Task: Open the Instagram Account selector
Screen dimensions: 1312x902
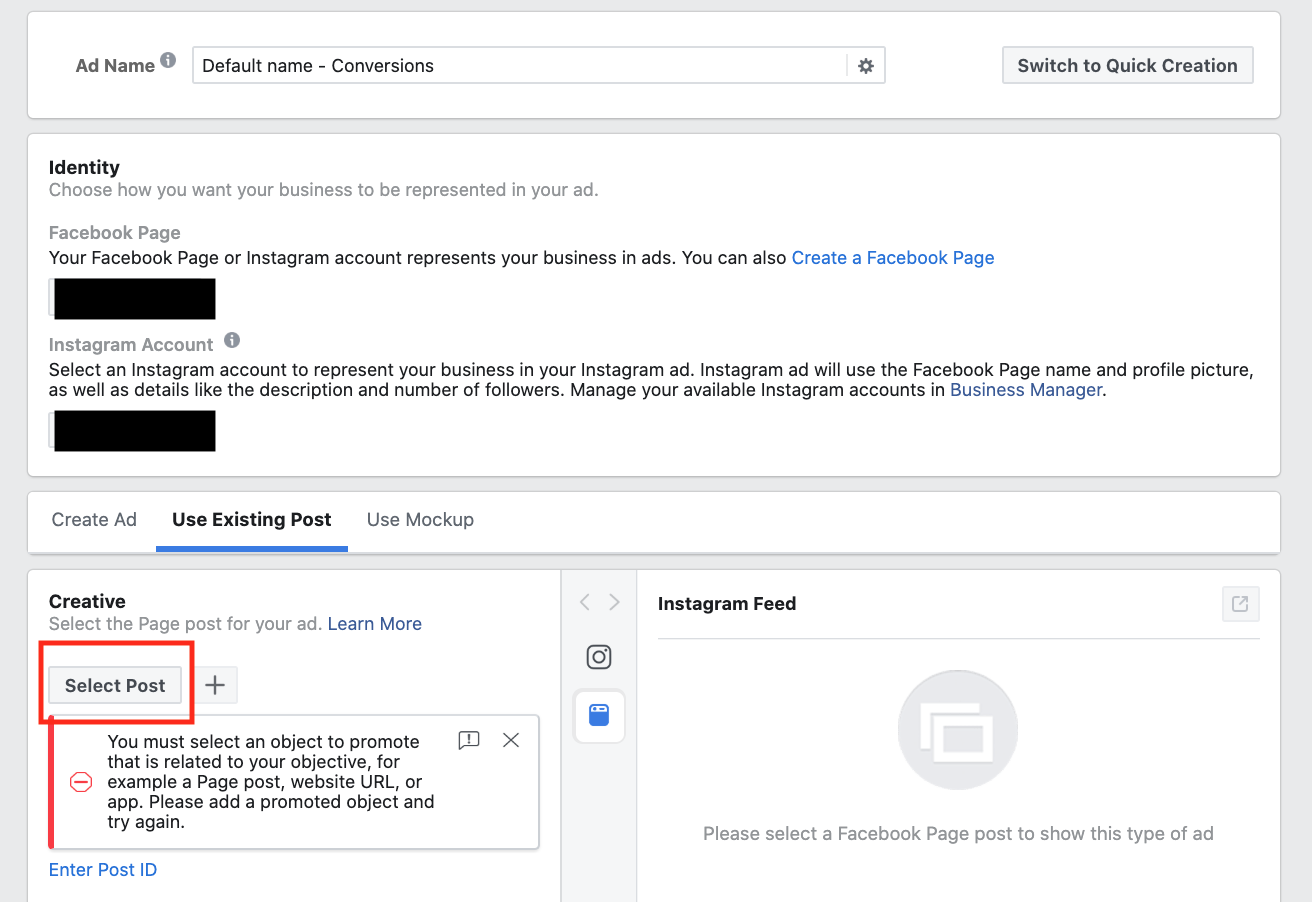Action: pyautogui.click(x=132, y=431)
